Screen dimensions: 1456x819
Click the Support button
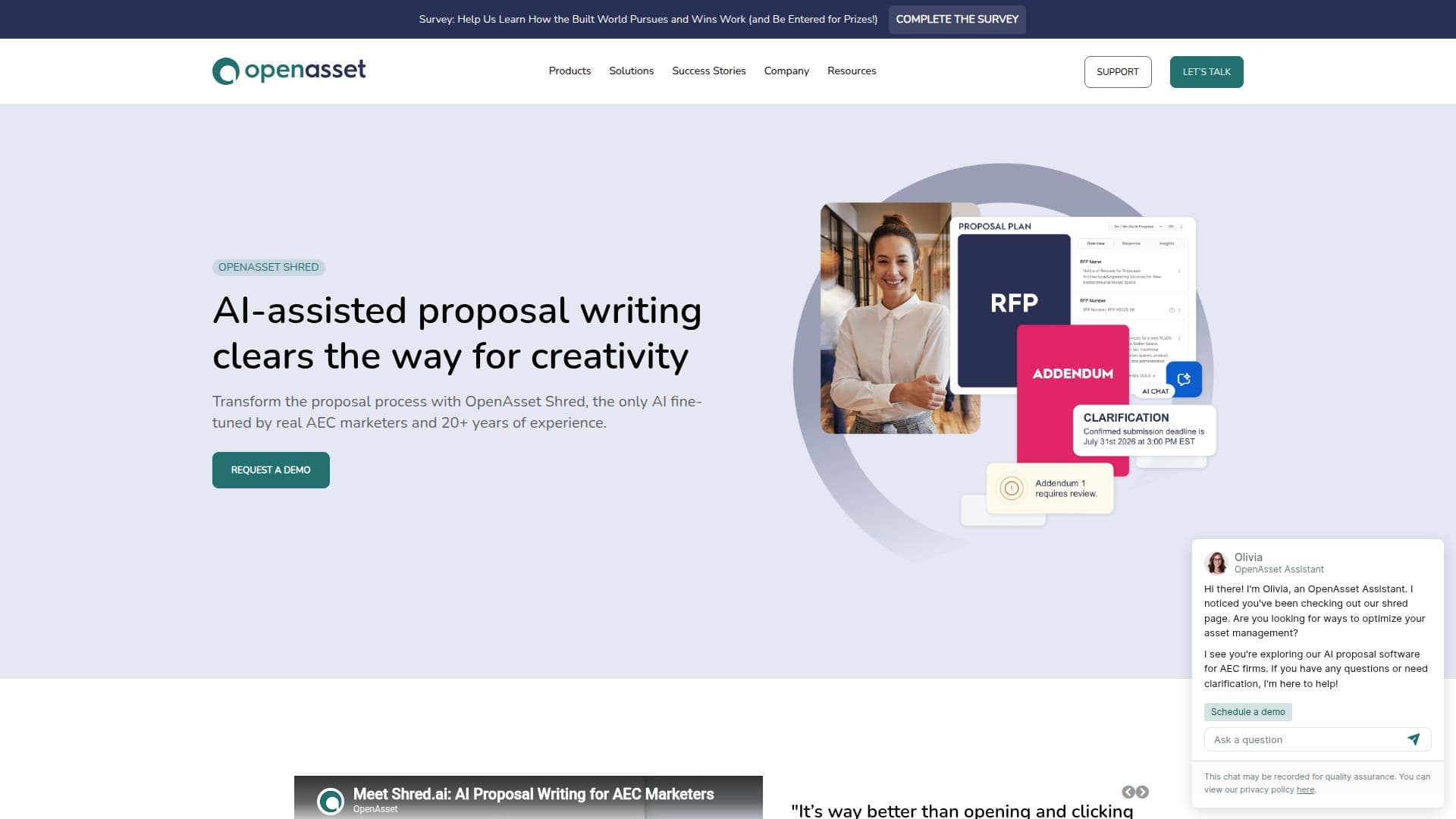(x=1118, y=72)
